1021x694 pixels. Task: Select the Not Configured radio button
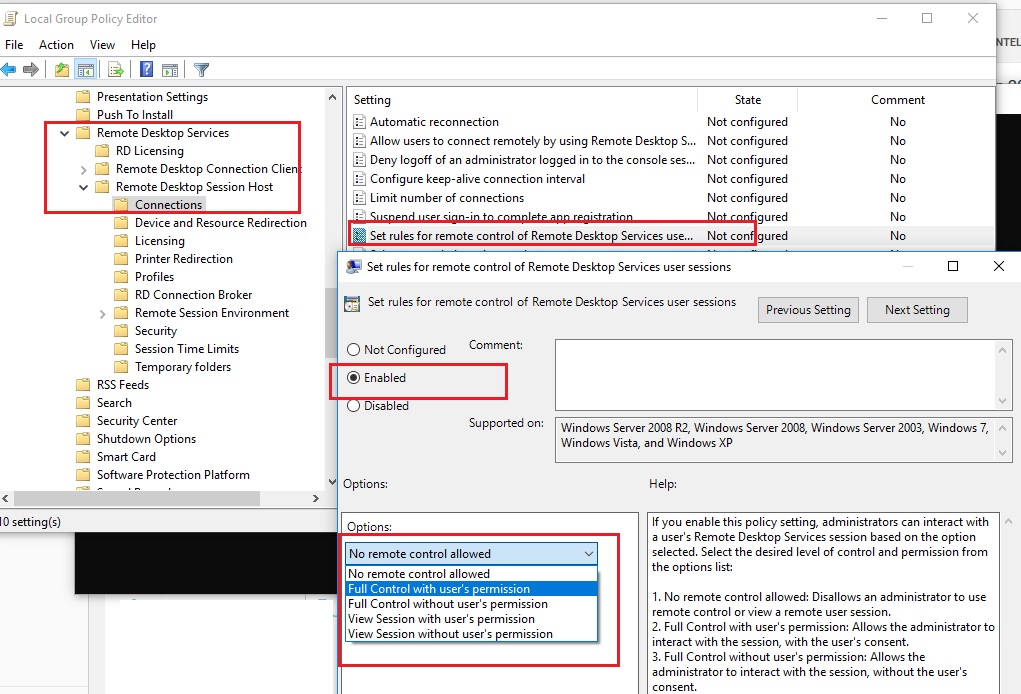(354, 350)
